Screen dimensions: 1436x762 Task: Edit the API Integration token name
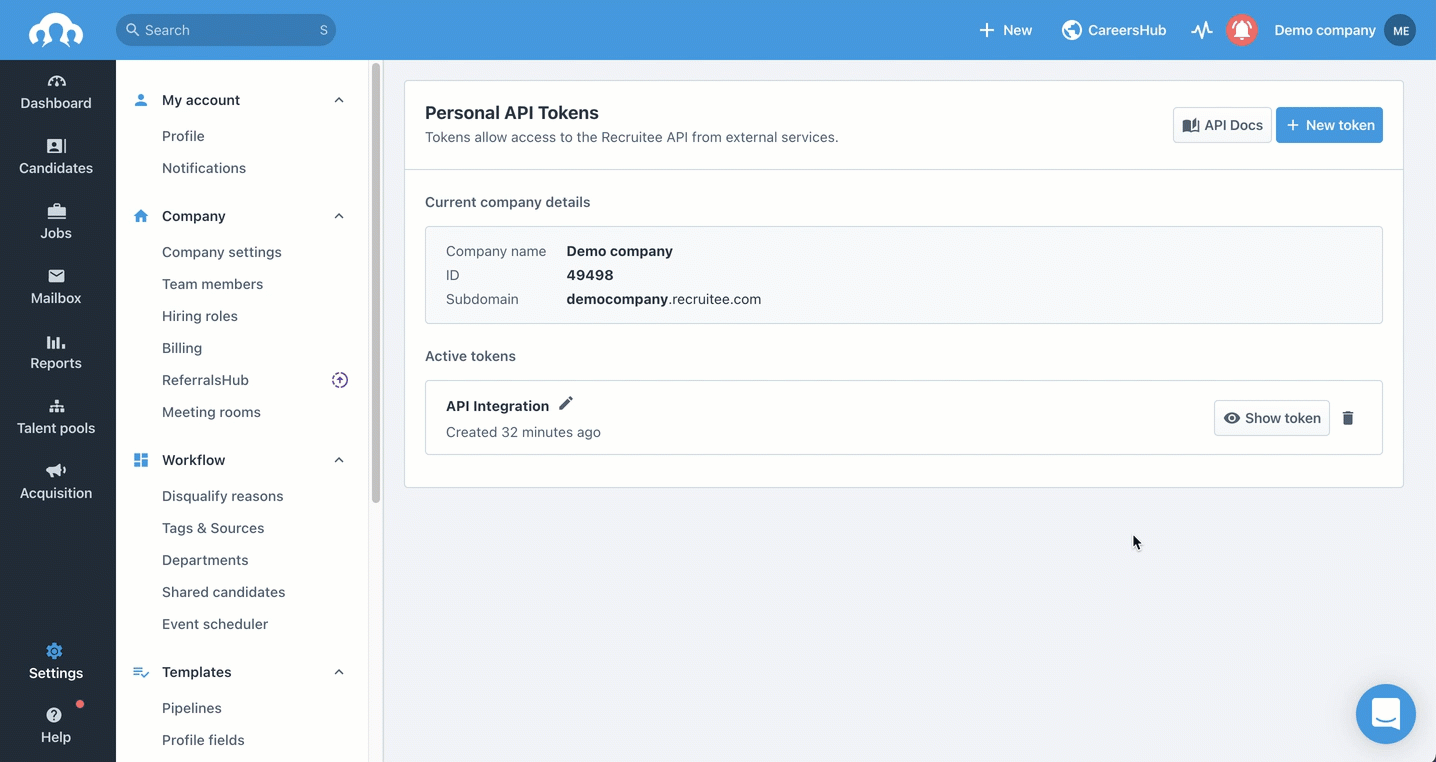coord(566,403)
